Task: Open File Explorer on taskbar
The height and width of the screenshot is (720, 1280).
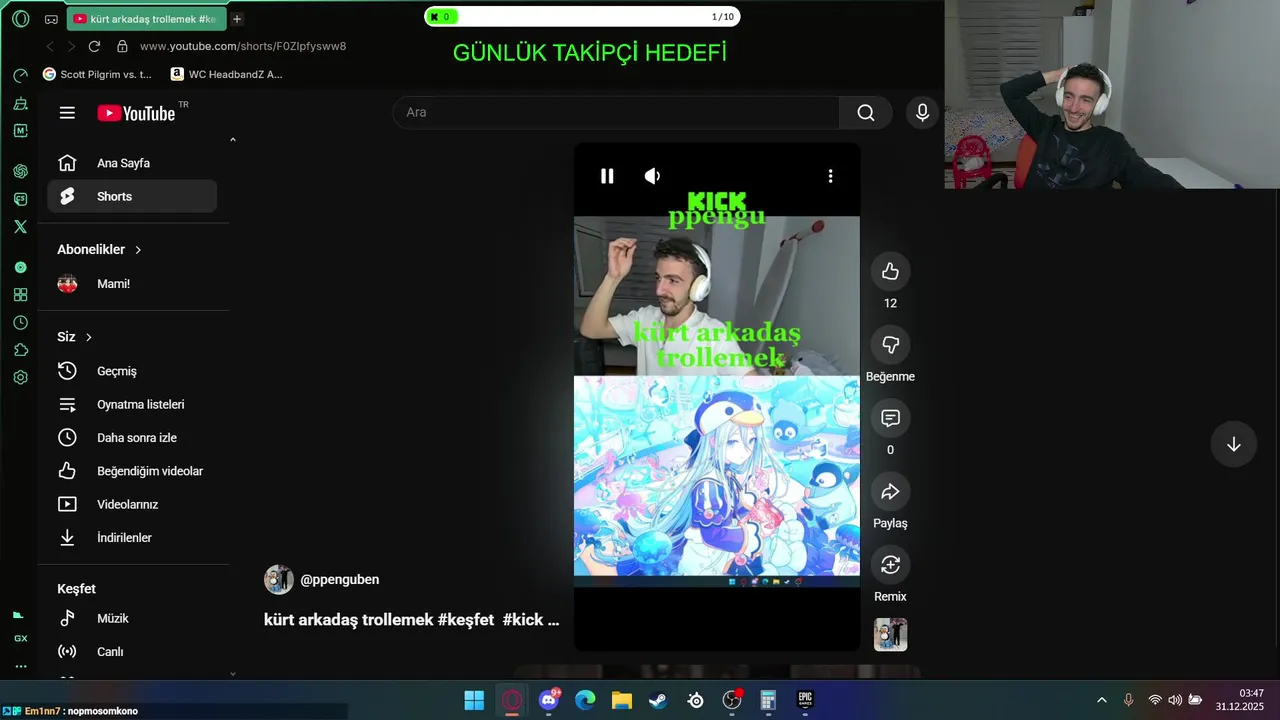Action: [622, 700]
